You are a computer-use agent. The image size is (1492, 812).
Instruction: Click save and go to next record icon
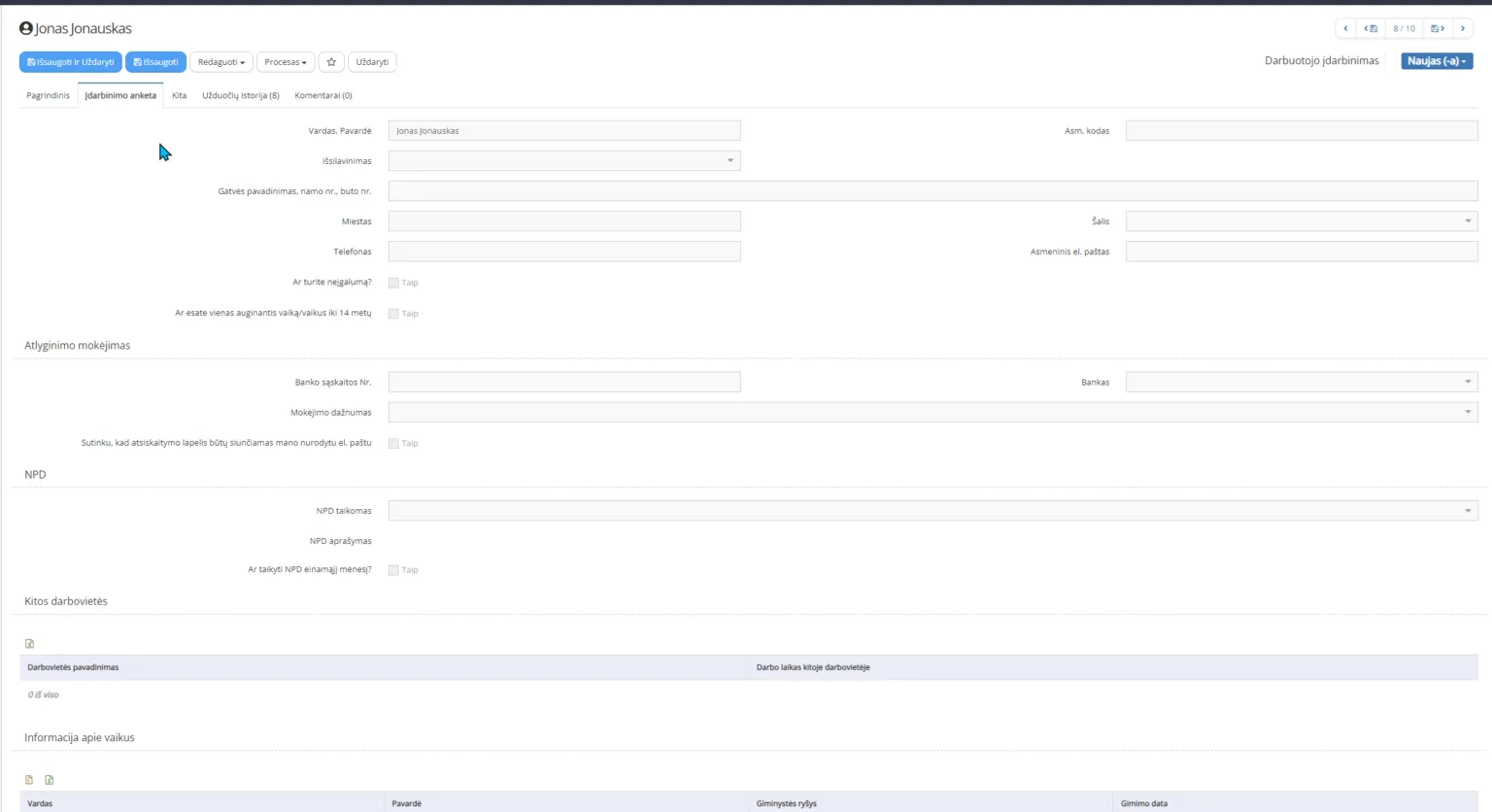(1438, 29)
